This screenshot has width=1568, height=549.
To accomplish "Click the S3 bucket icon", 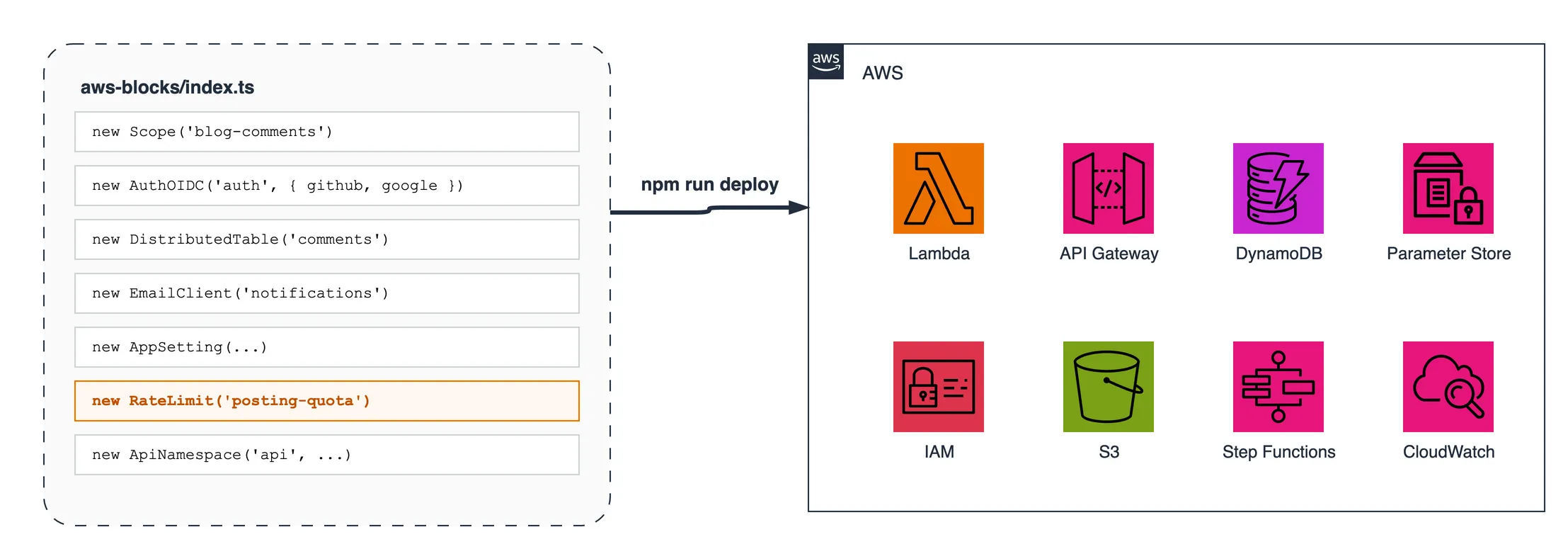I will click(x=1108, y=387).
